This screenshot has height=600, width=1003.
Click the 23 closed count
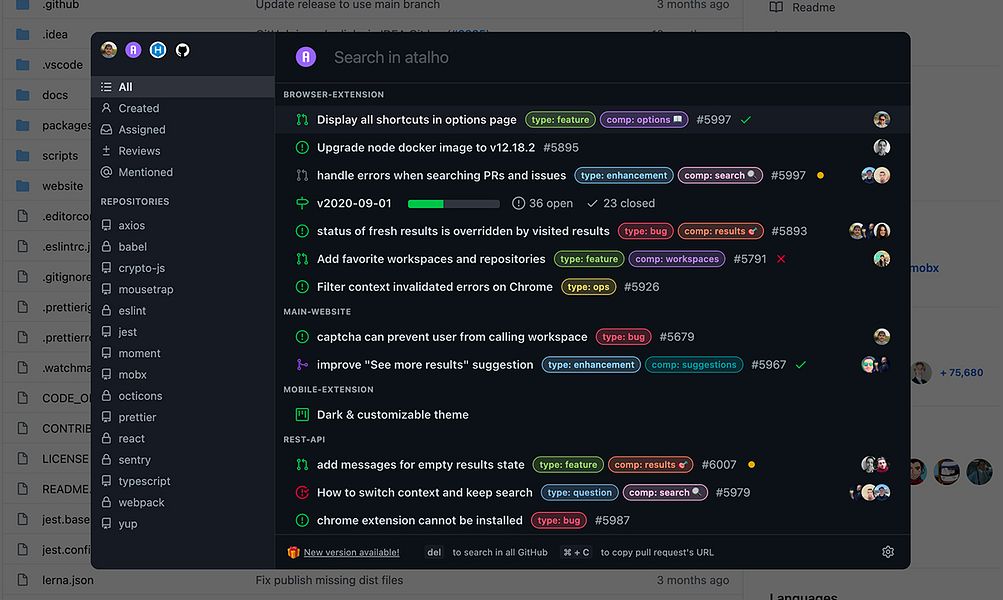[x=620, y=203]
